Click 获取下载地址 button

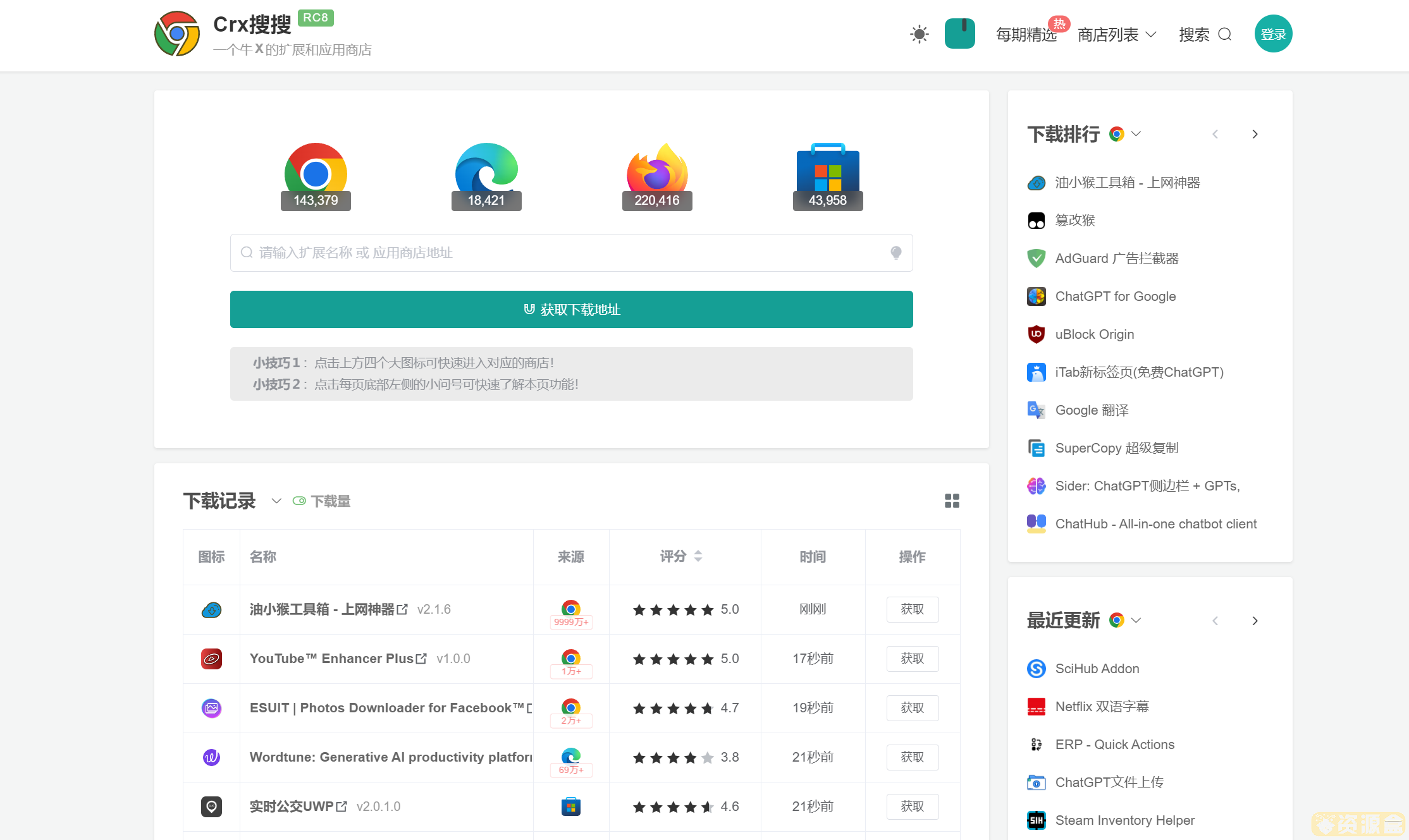(572, 310)
